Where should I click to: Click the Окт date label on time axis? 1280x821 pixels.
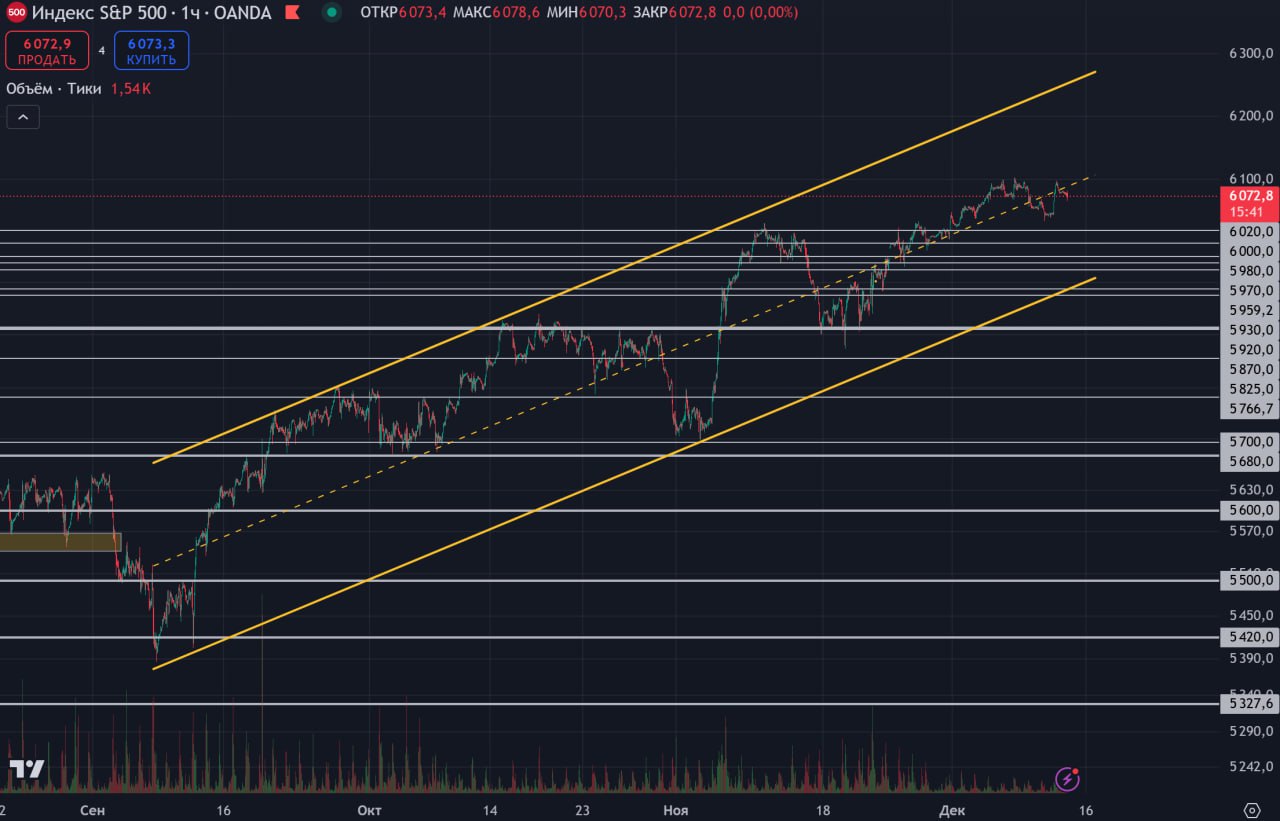pos(370,810)
